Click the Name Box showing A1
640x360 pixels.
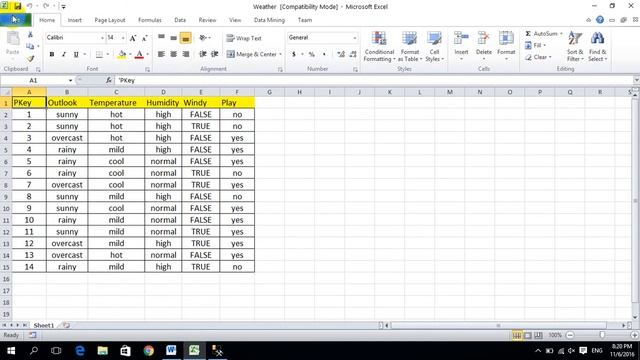(x=34, y=80)
